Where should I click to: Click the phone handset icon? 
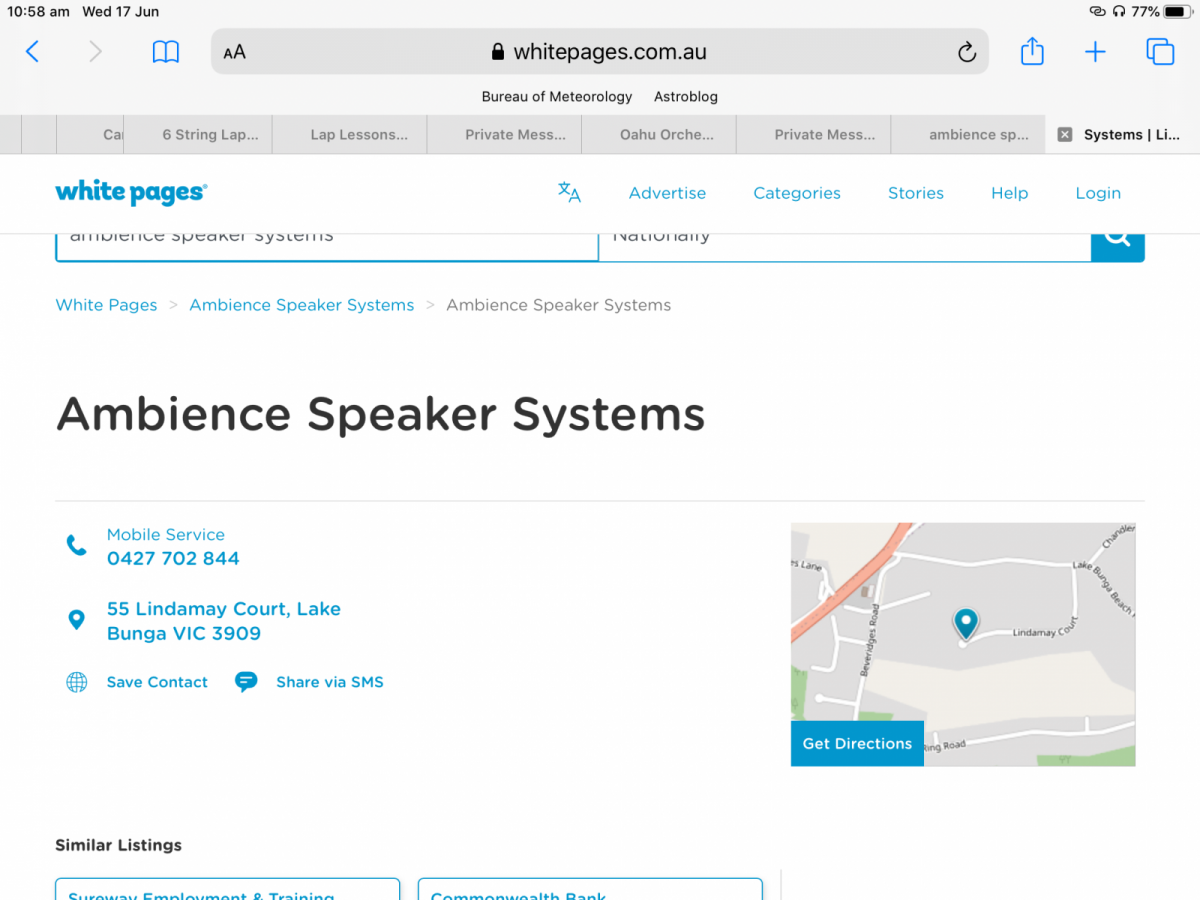76,545
